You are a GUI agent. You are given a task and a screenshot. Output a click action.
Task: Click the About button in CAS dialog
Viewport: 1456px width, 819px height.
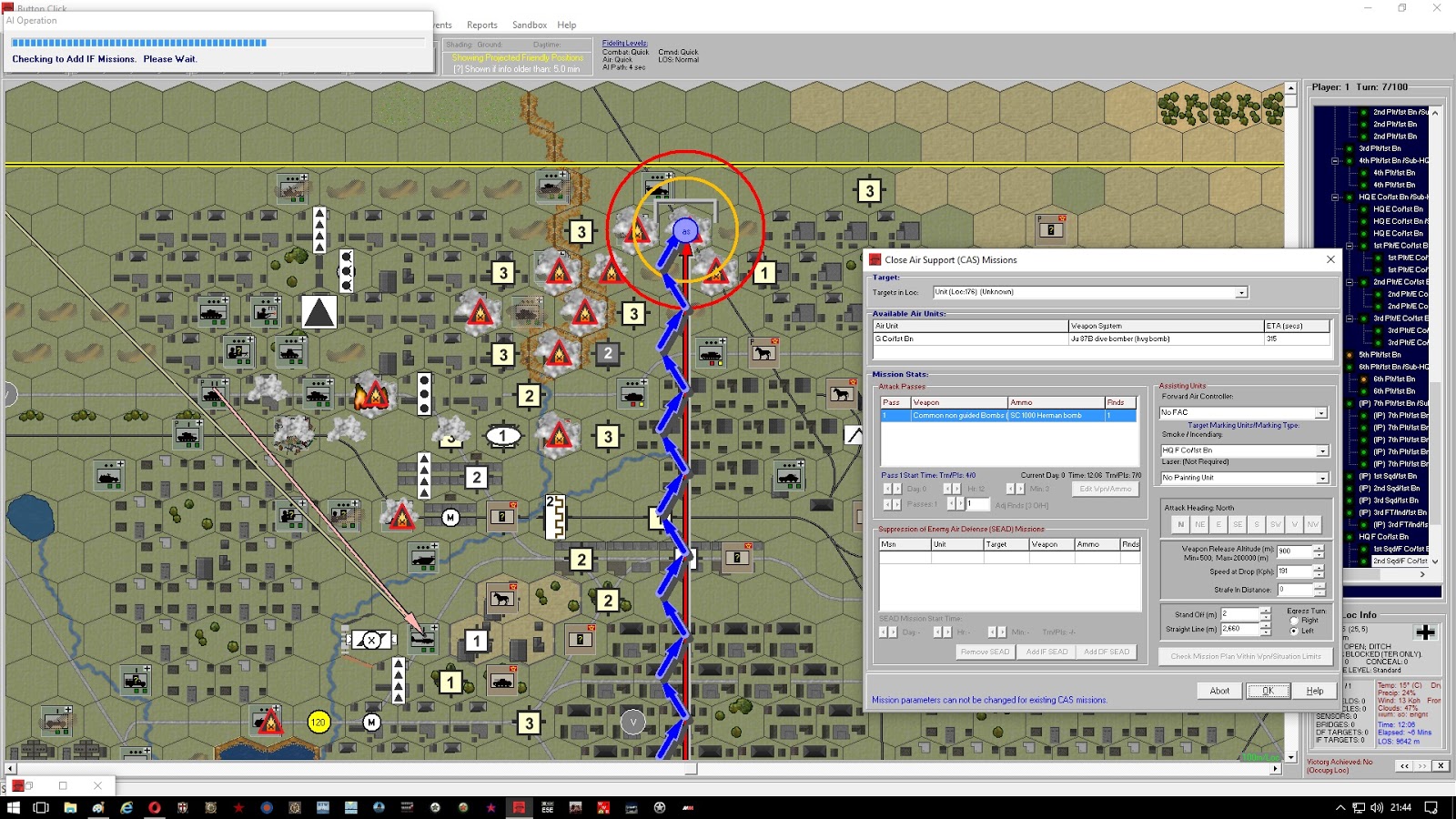(1219, 691)
